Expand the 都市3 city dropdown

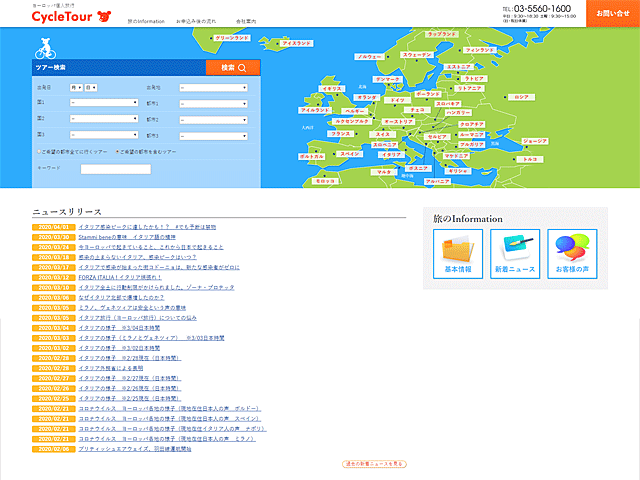click(212, 133)
